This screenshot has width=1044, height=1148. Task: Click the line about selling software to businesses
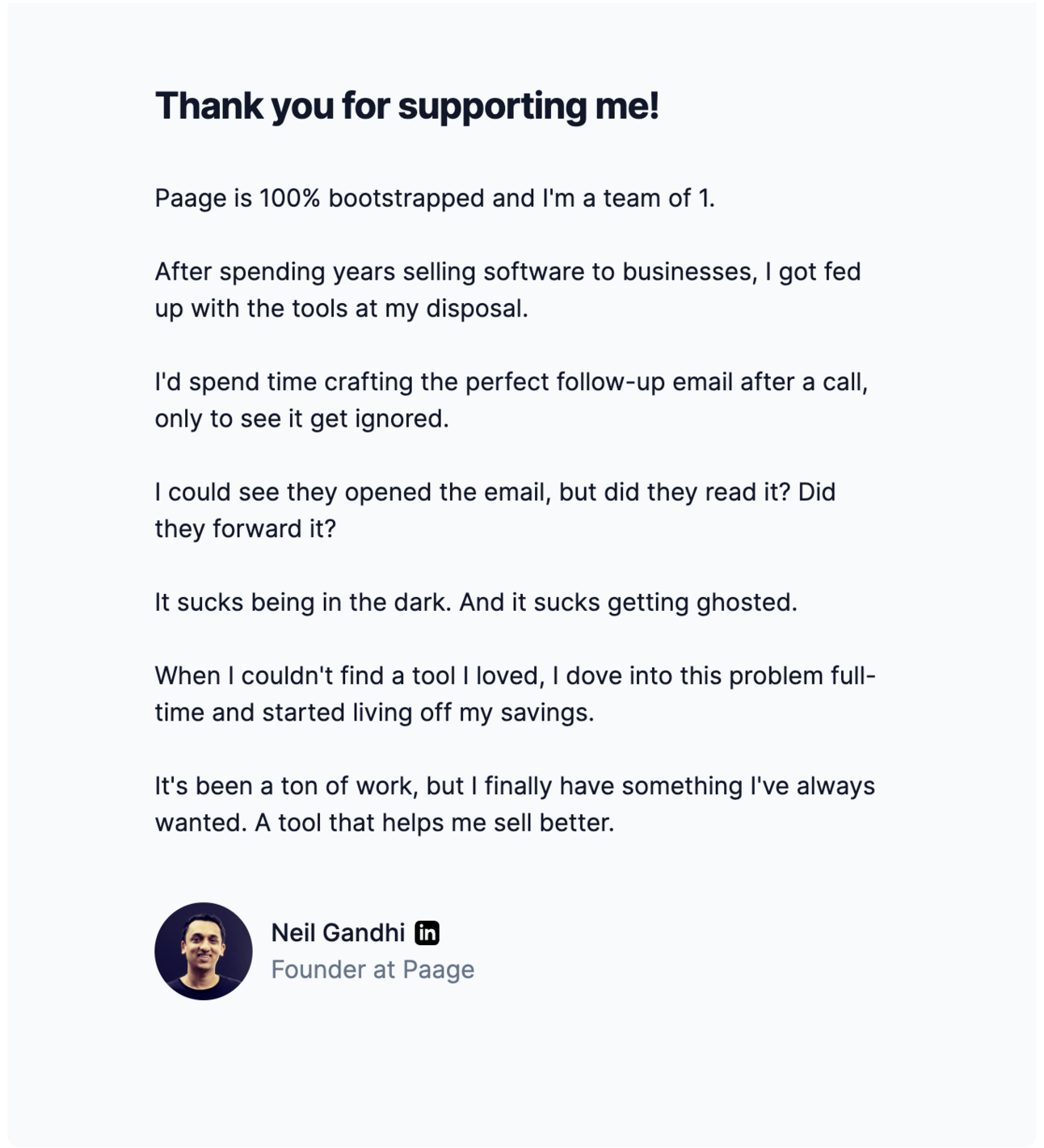507,271
